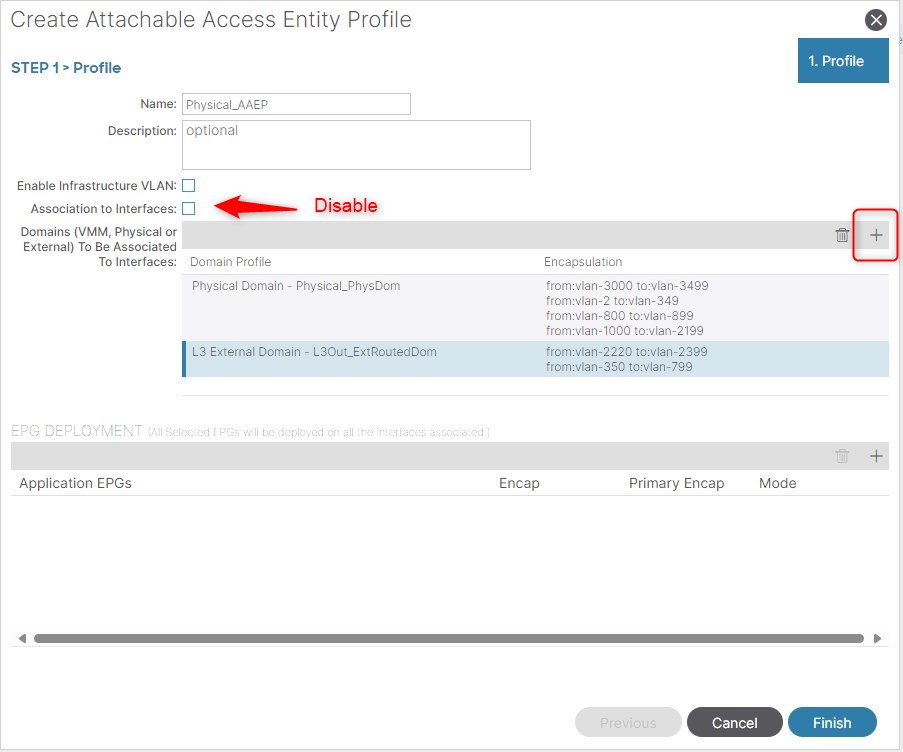Open the 1. Profile step tab
This screenshot has width=903, height=752.
[x=842, y=61]
